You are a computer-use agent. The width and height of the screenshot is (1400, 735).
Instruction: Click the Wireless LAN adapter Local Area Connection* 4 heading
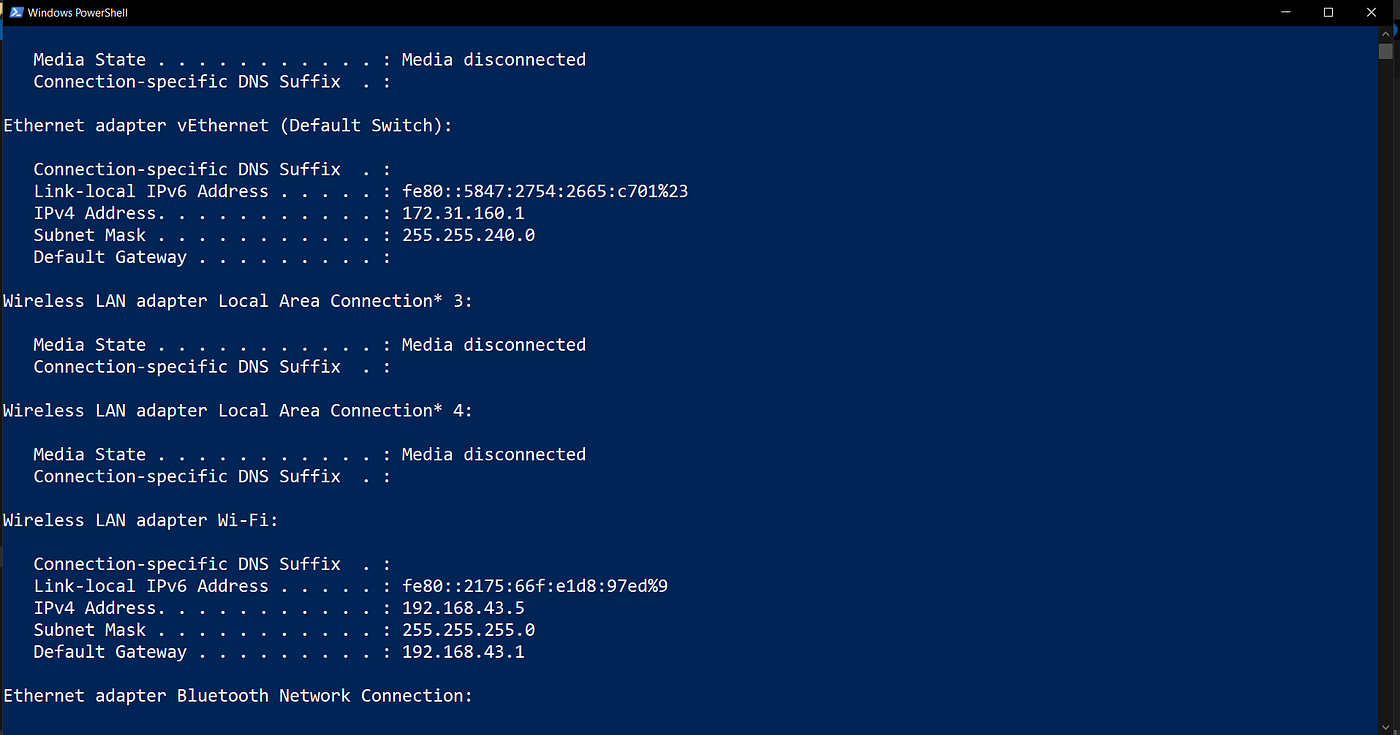point(237,410)
